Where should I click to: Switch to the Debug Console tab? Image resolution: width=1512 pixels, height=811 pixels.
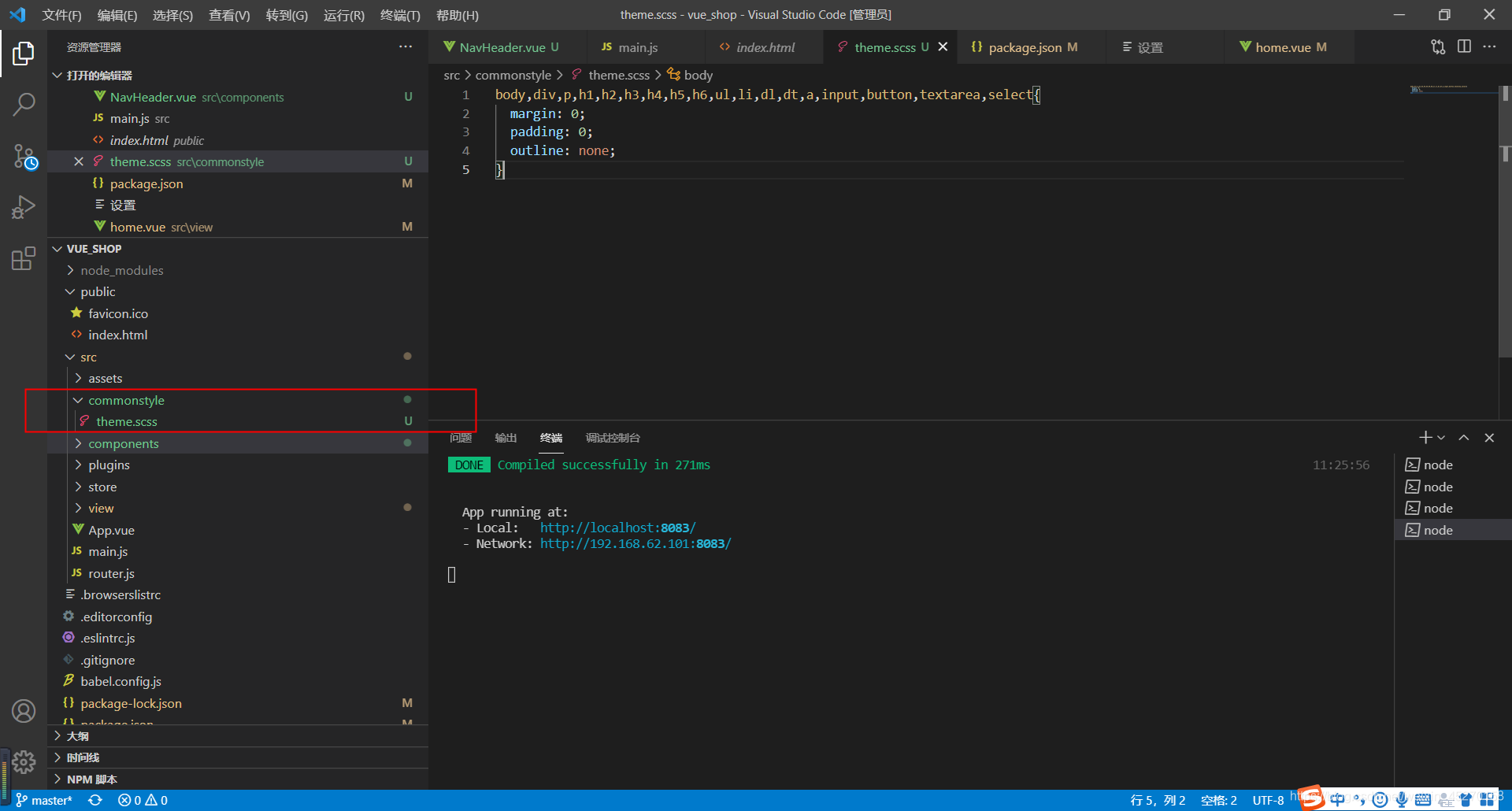[613, 438]
